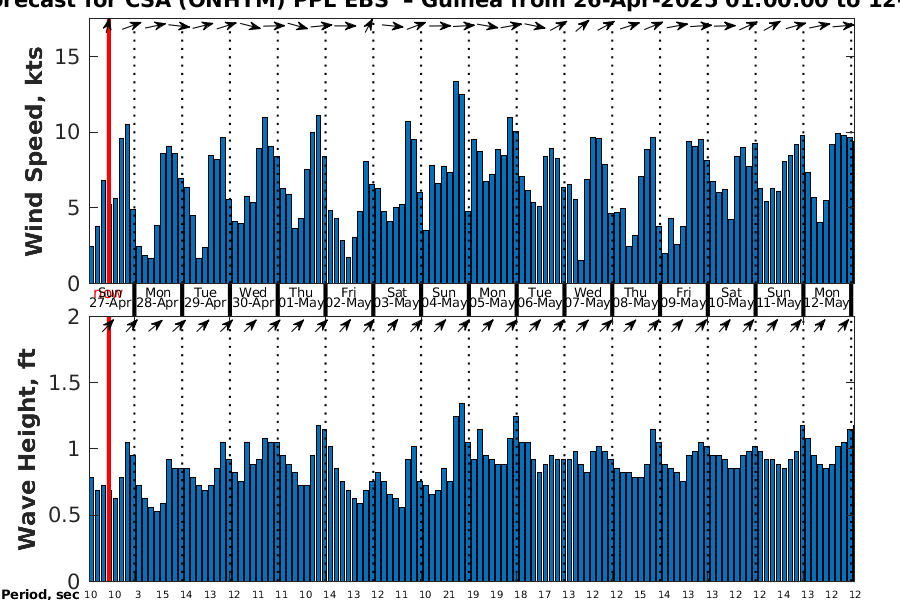900x600 pixels.
Task: Click the 'Fri 09-May' date label
Action: pyautogui.click(x=683, y=298)
